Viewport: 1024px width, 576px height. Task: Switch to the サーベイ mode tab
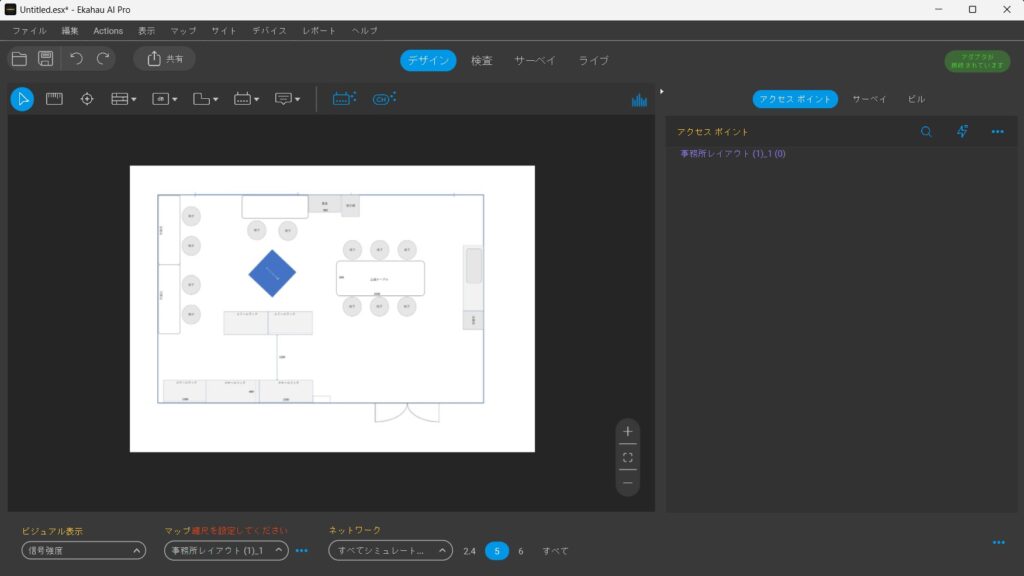pos(535,61)
